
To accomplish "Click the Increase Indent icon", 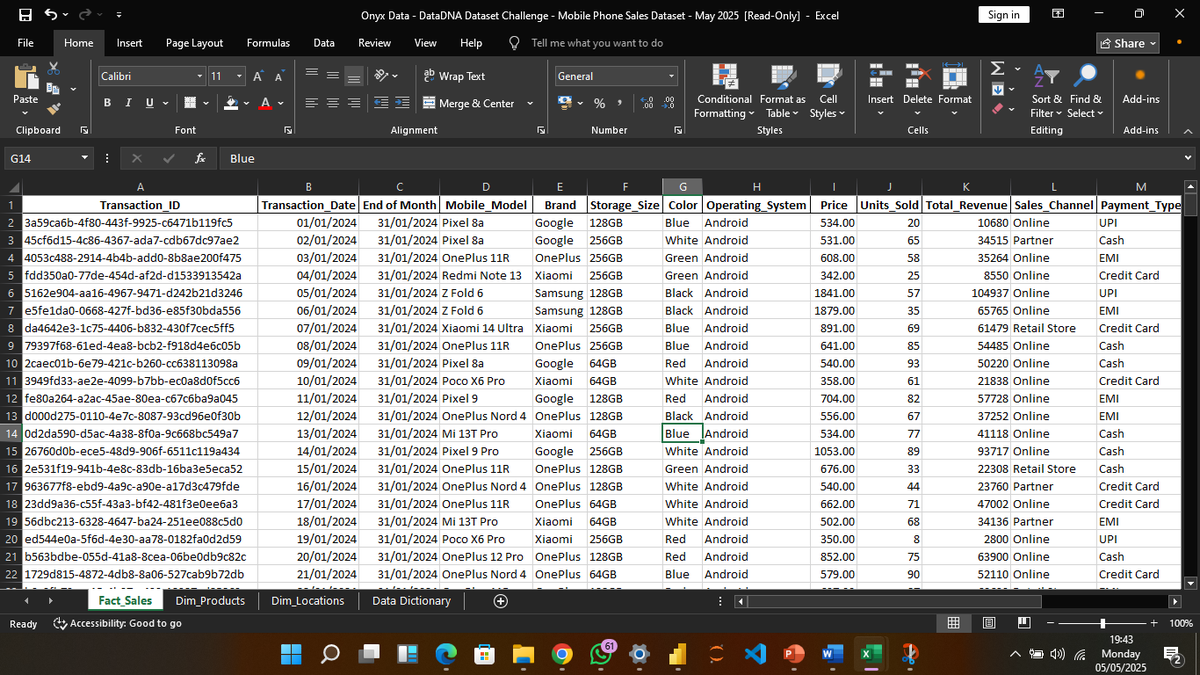I will pos(400,103).
